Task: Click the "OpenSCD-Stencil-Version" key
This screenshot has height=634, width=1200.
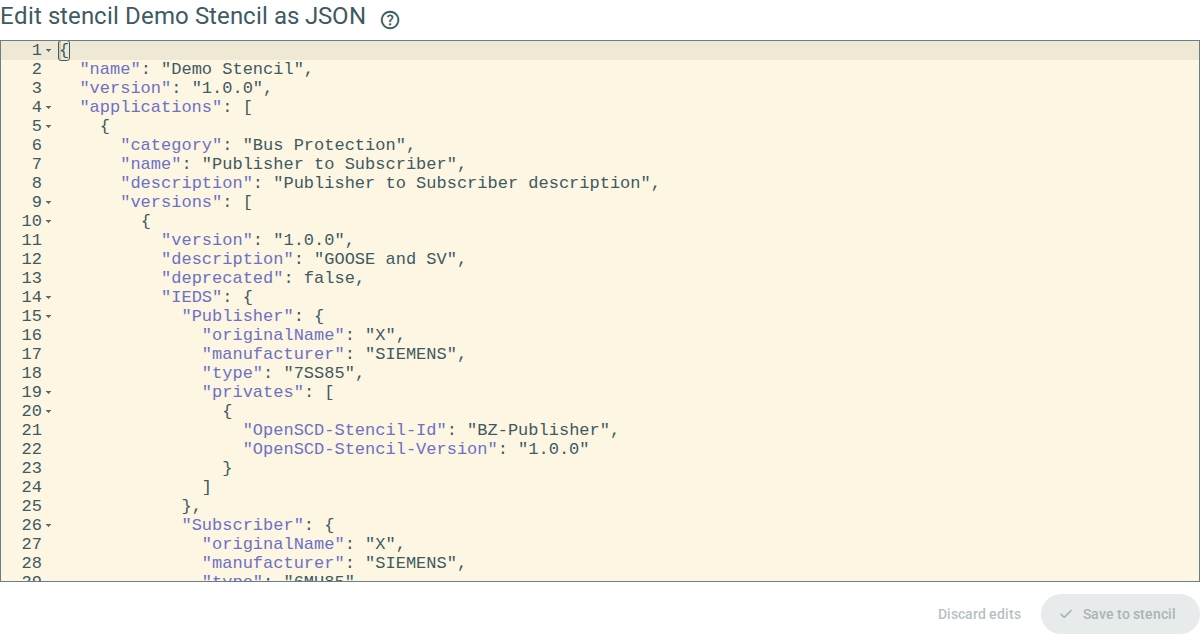Action: click(x=370, y=449)
